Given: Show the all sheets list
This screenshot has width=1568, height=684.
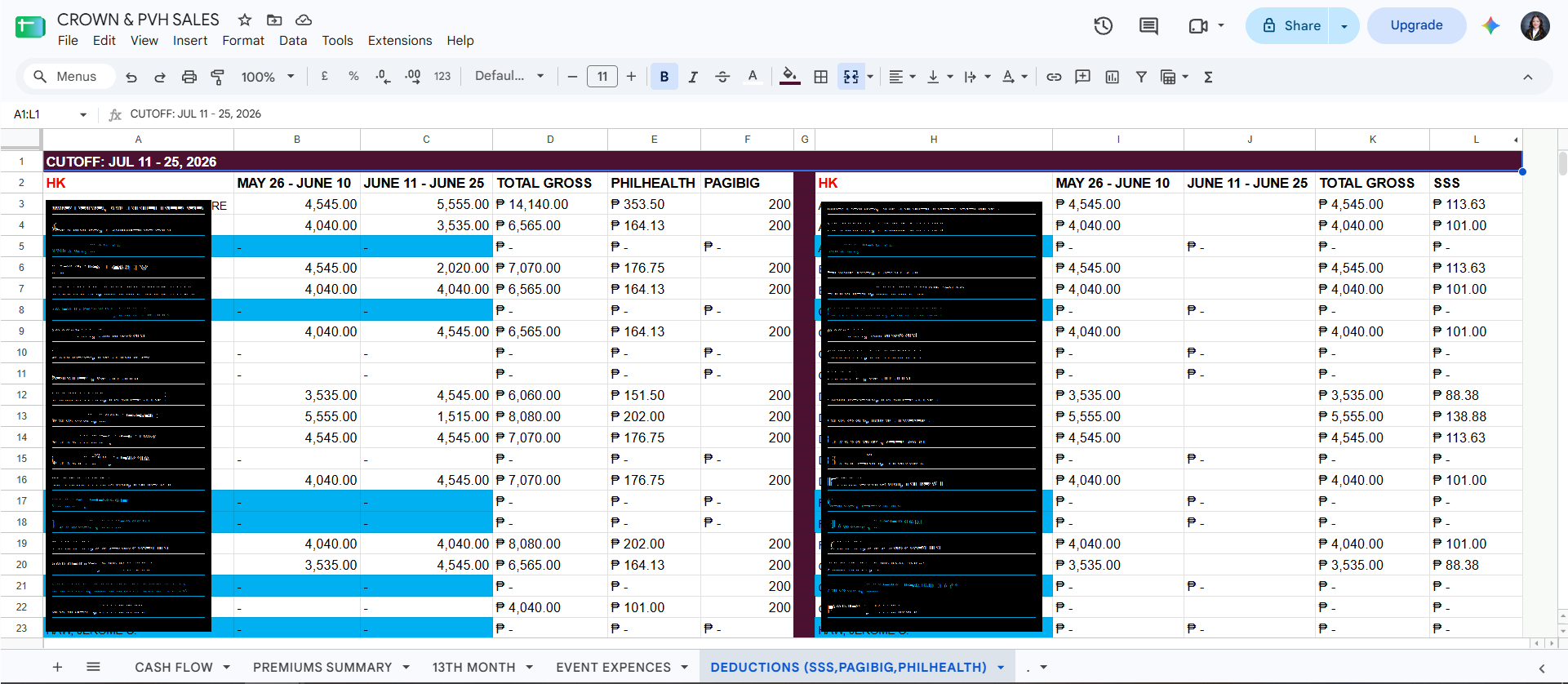Looking at the screenshot, I should [93, 668].
